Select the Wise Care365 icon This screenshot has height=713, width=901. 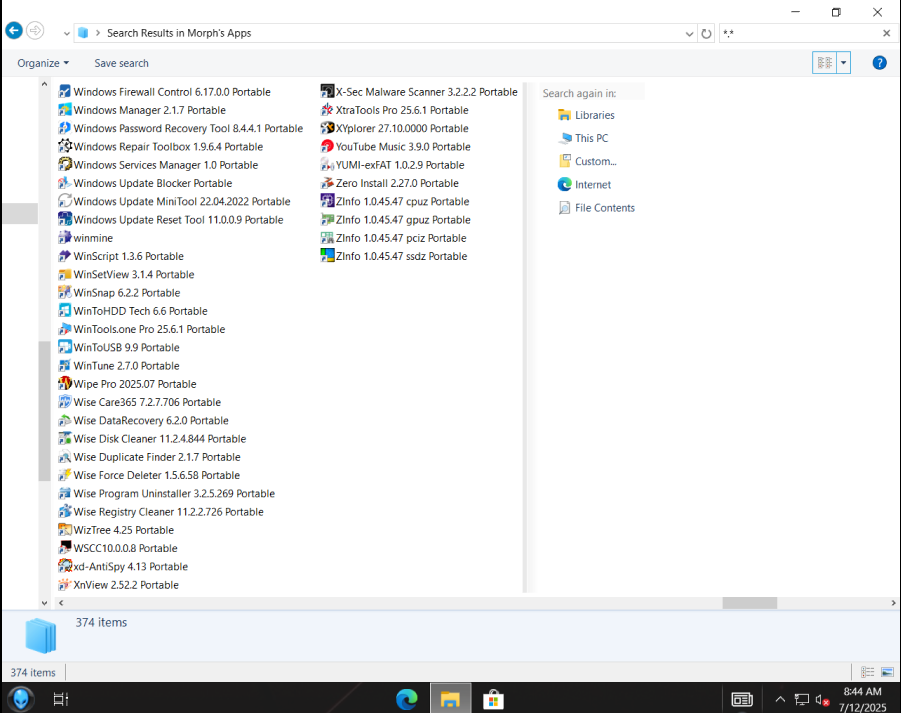point(65,402)
